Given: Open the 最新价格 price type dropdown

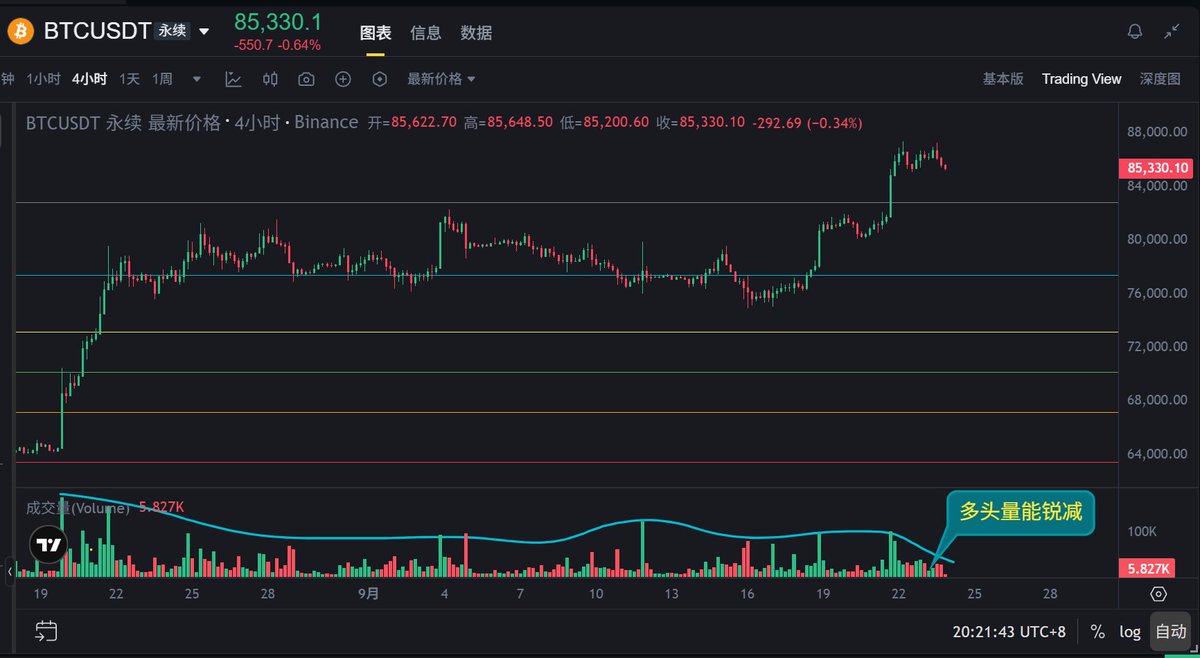Looking at the screenshot, I should point(441,79).
